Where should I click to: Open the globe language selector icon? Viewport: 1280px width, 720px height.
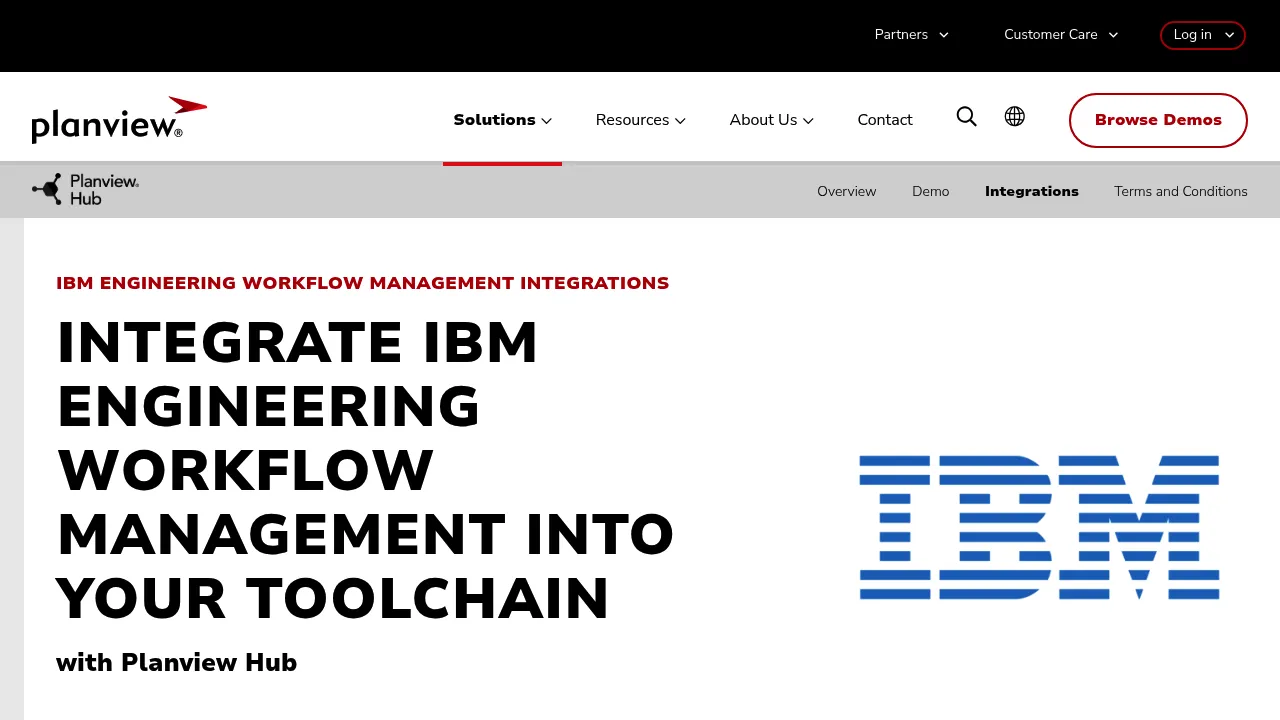click(1015, 117)
